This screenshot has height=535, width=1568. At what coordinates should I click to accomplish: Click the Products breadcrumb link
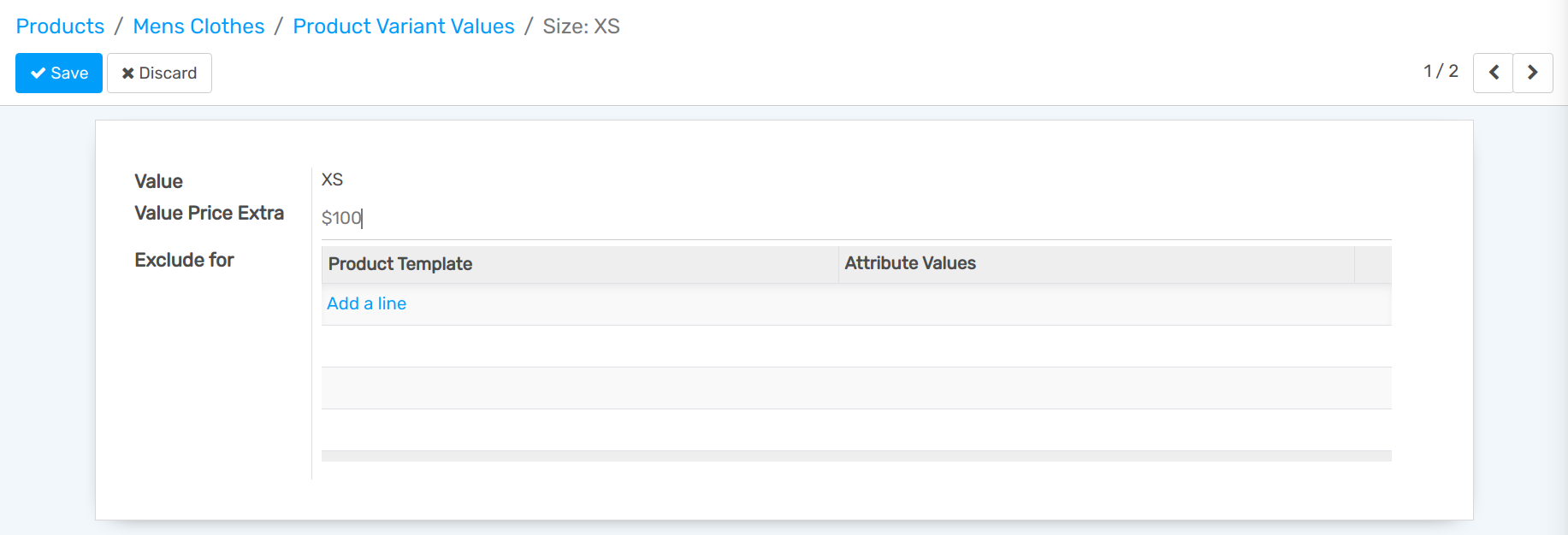60,26
